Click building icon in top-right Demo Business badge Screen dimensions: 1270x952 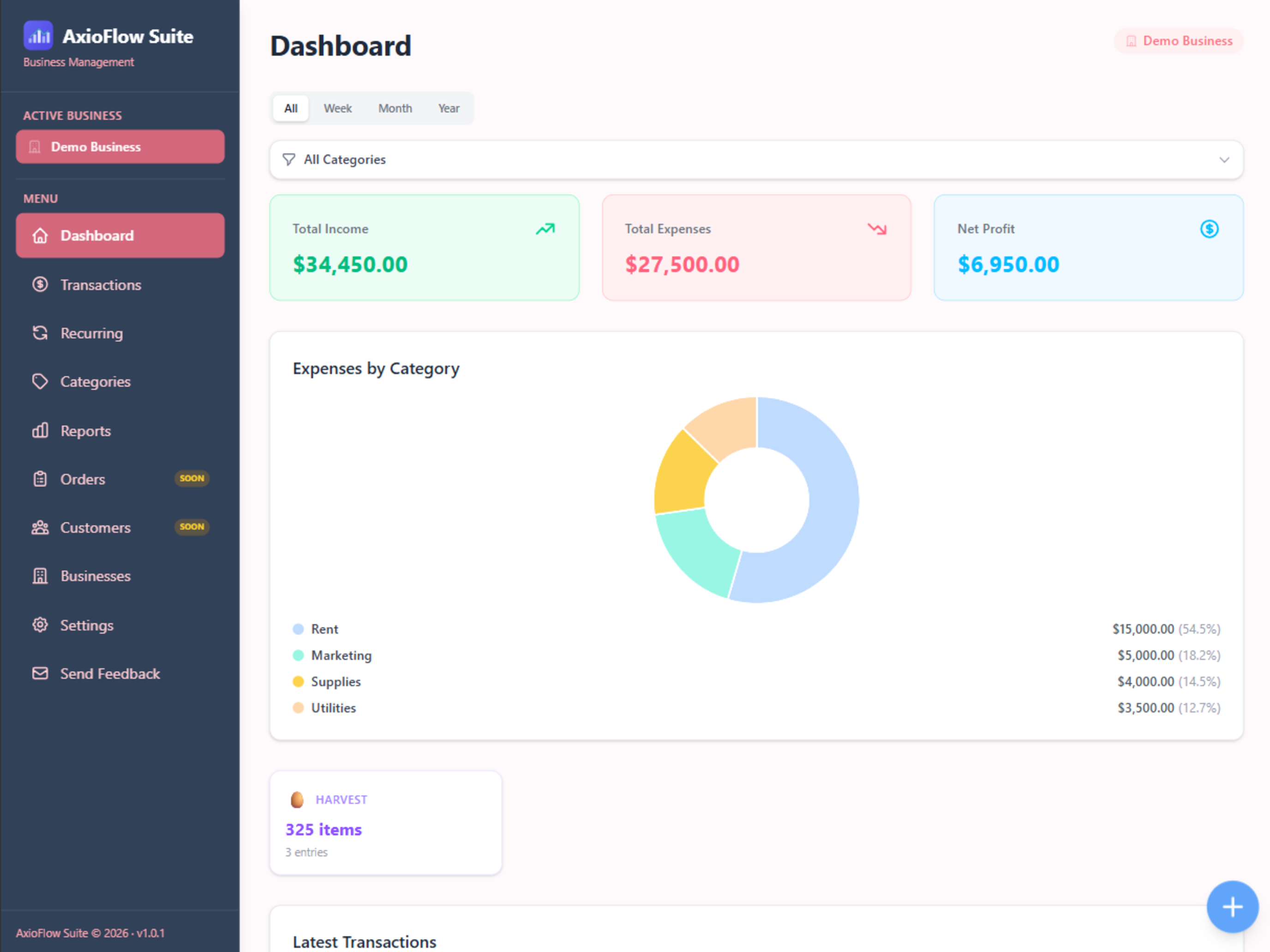[x=1131, y=42]
